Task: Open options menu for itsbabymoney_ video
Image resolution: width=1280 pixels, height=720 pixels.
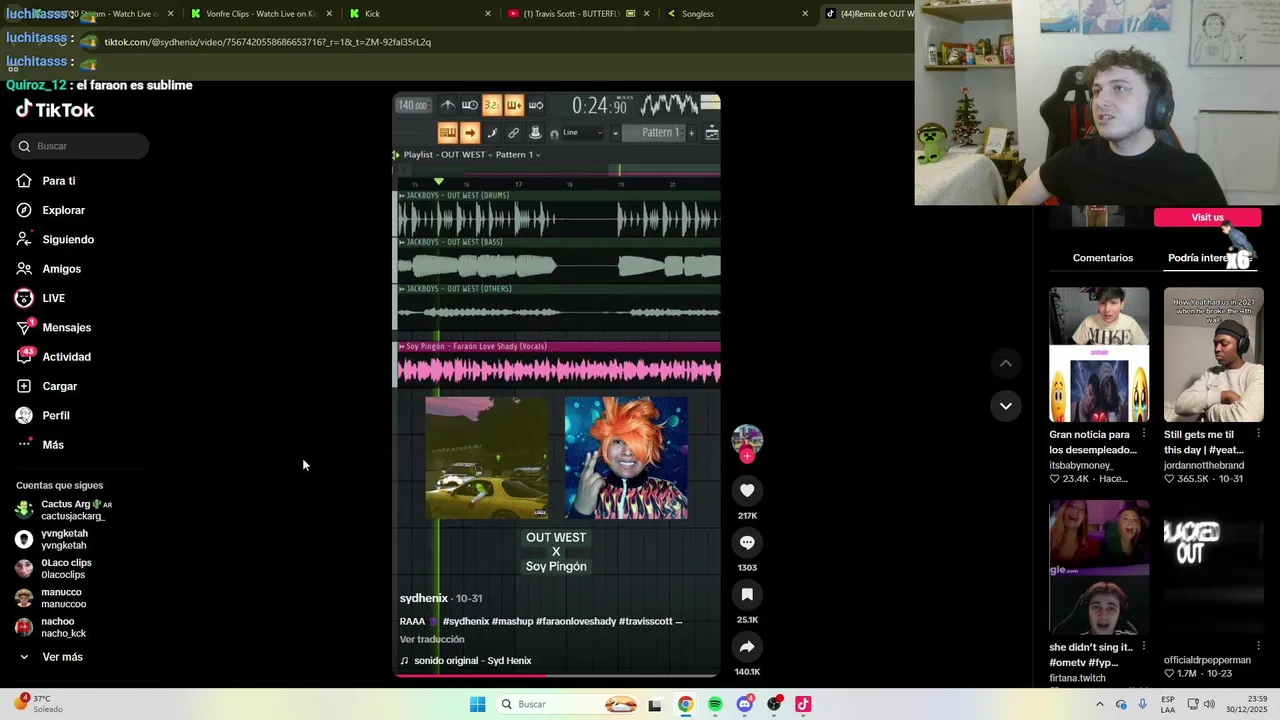Action: pyautogui.click(x=1144, y=434)
